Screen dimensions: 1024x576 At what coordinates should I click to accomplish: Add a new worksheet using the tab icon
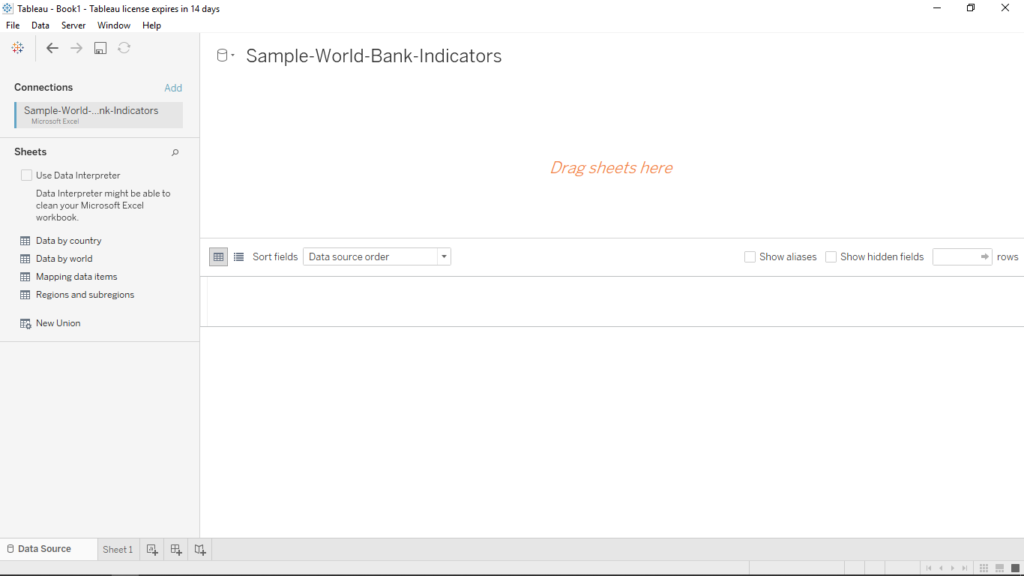(152, 549)
